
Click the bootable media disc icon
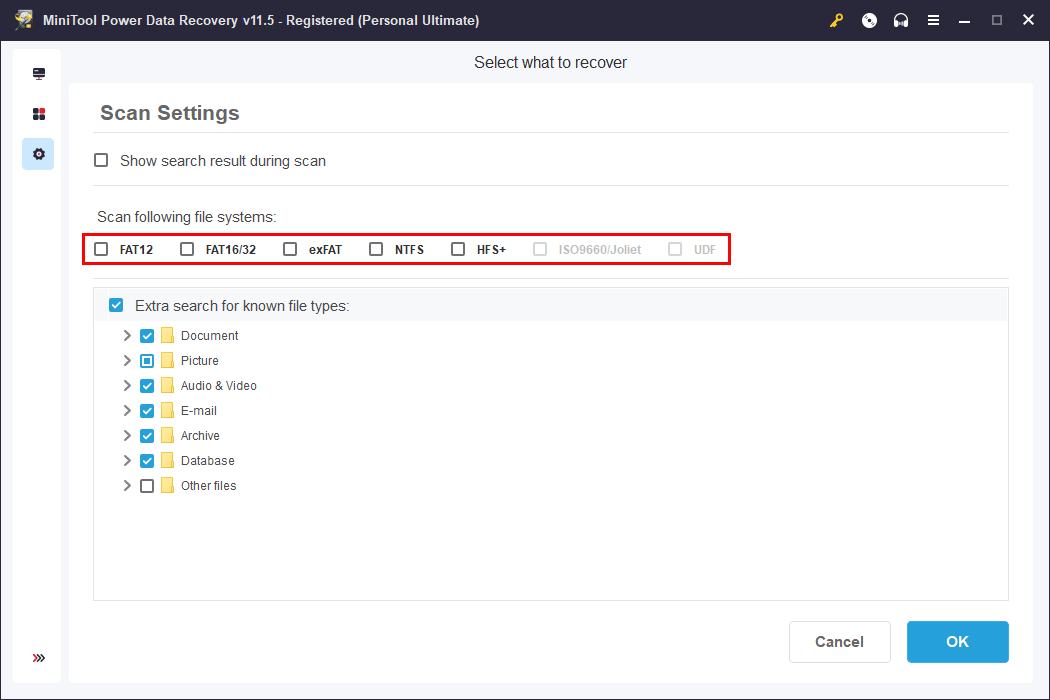[x=869, y=21]
